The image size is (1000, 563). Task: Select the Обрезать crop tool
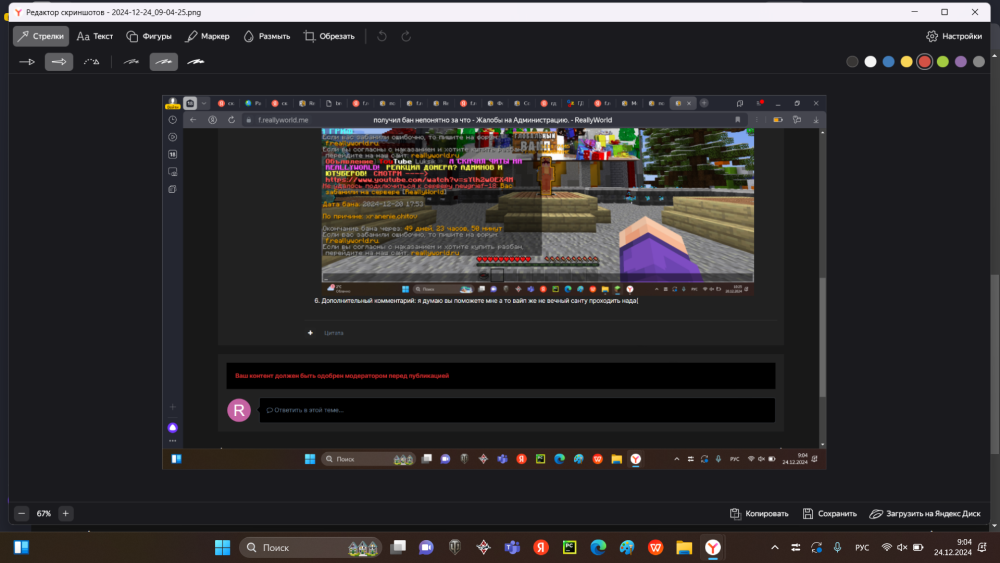[x=329, y=36]
